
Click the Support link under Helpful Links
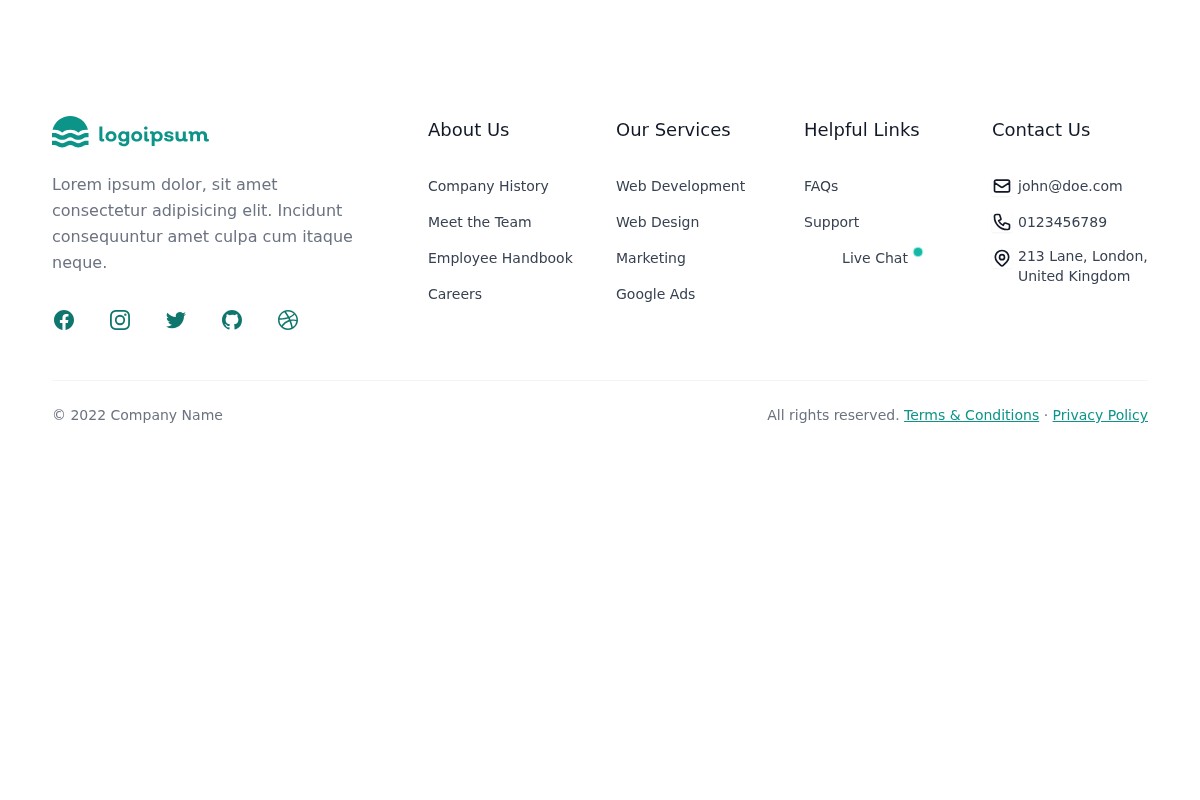coord(831,222)
